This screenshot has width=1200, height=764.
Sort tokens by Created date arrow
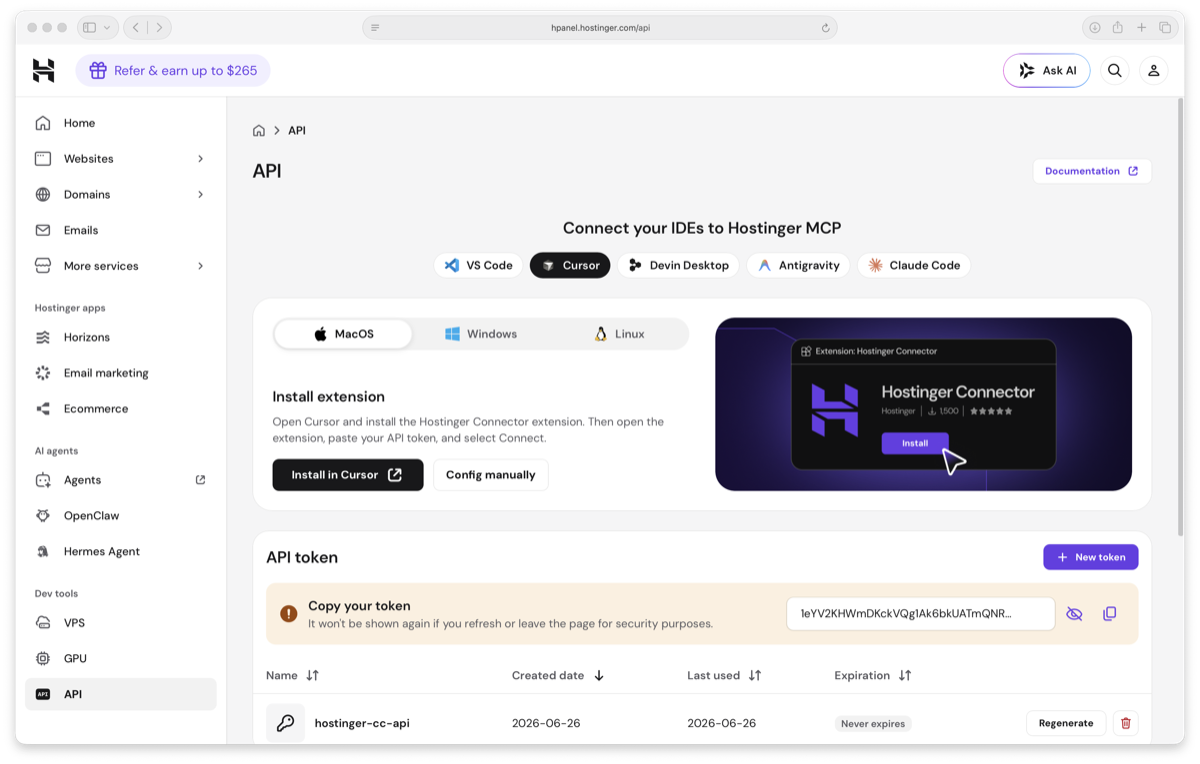coord(599,676)
